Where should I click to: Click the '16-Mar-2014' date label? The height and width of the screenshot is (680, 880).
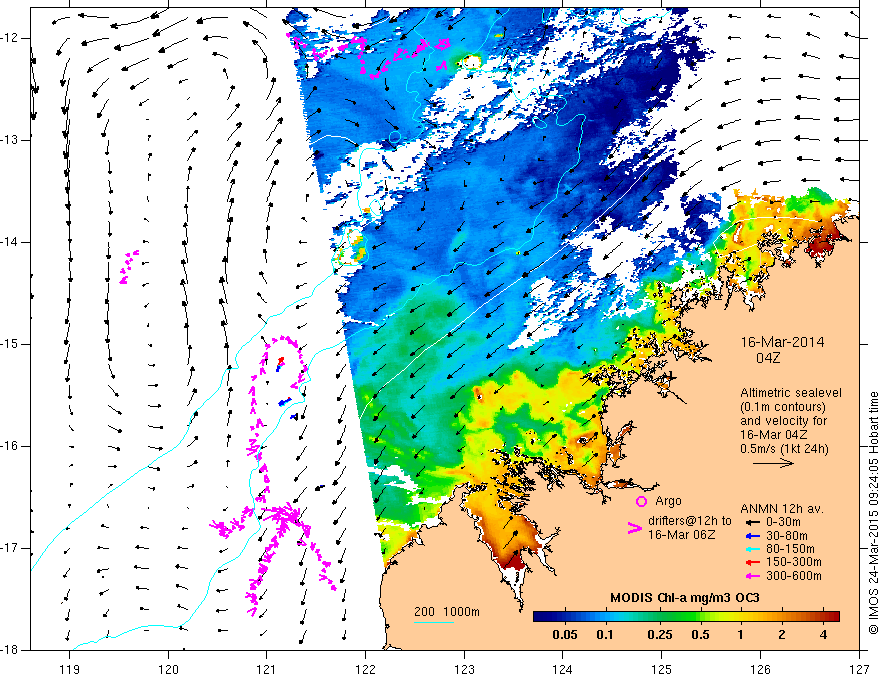coord(782,342)
